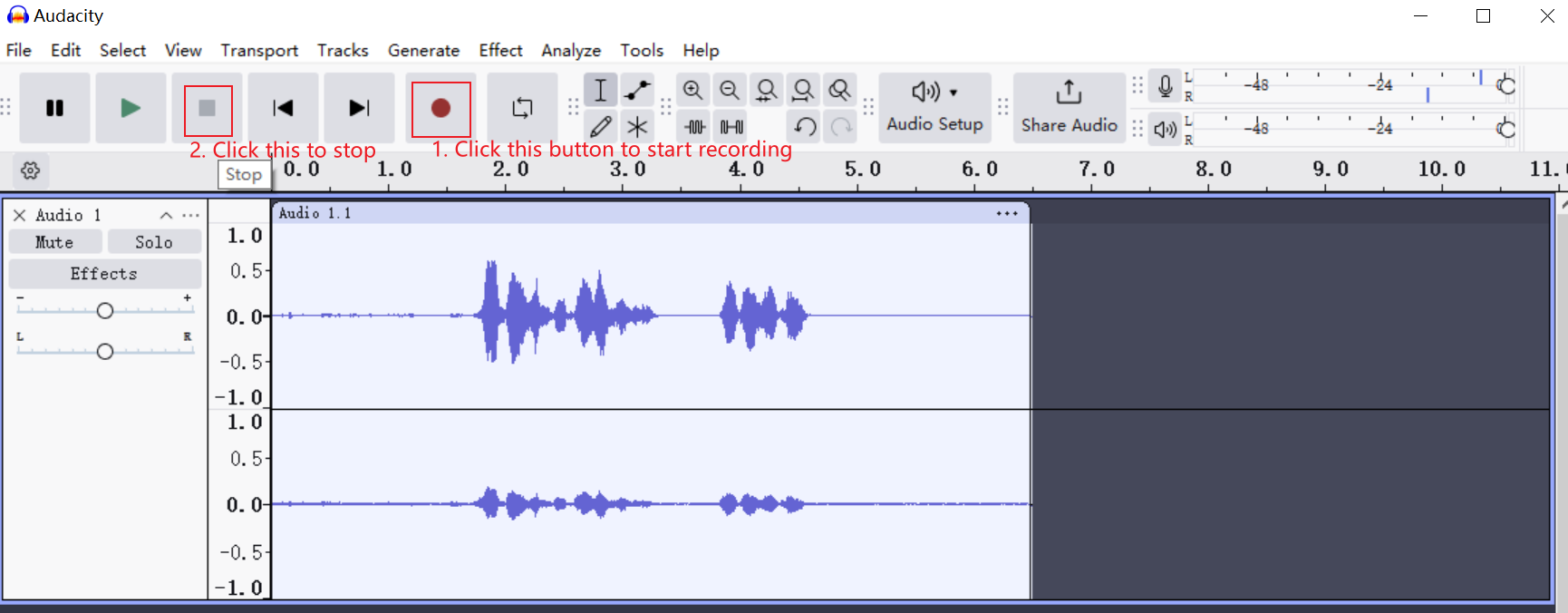Open the Analyze menu
This screenshot has height=613, width=1568.
571,50
